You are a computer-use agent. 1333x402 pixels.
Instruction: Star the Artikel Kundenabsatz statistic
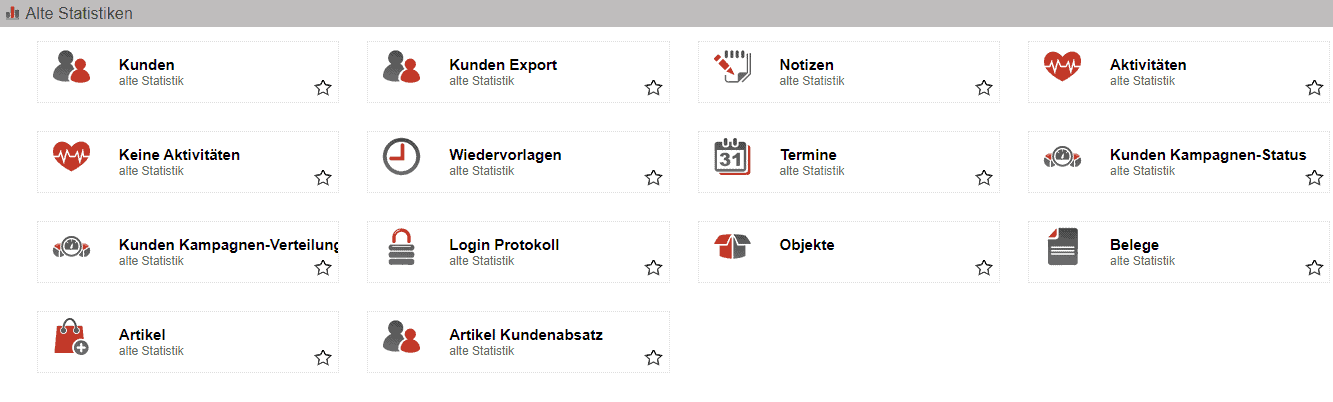(x=653, y=358)
